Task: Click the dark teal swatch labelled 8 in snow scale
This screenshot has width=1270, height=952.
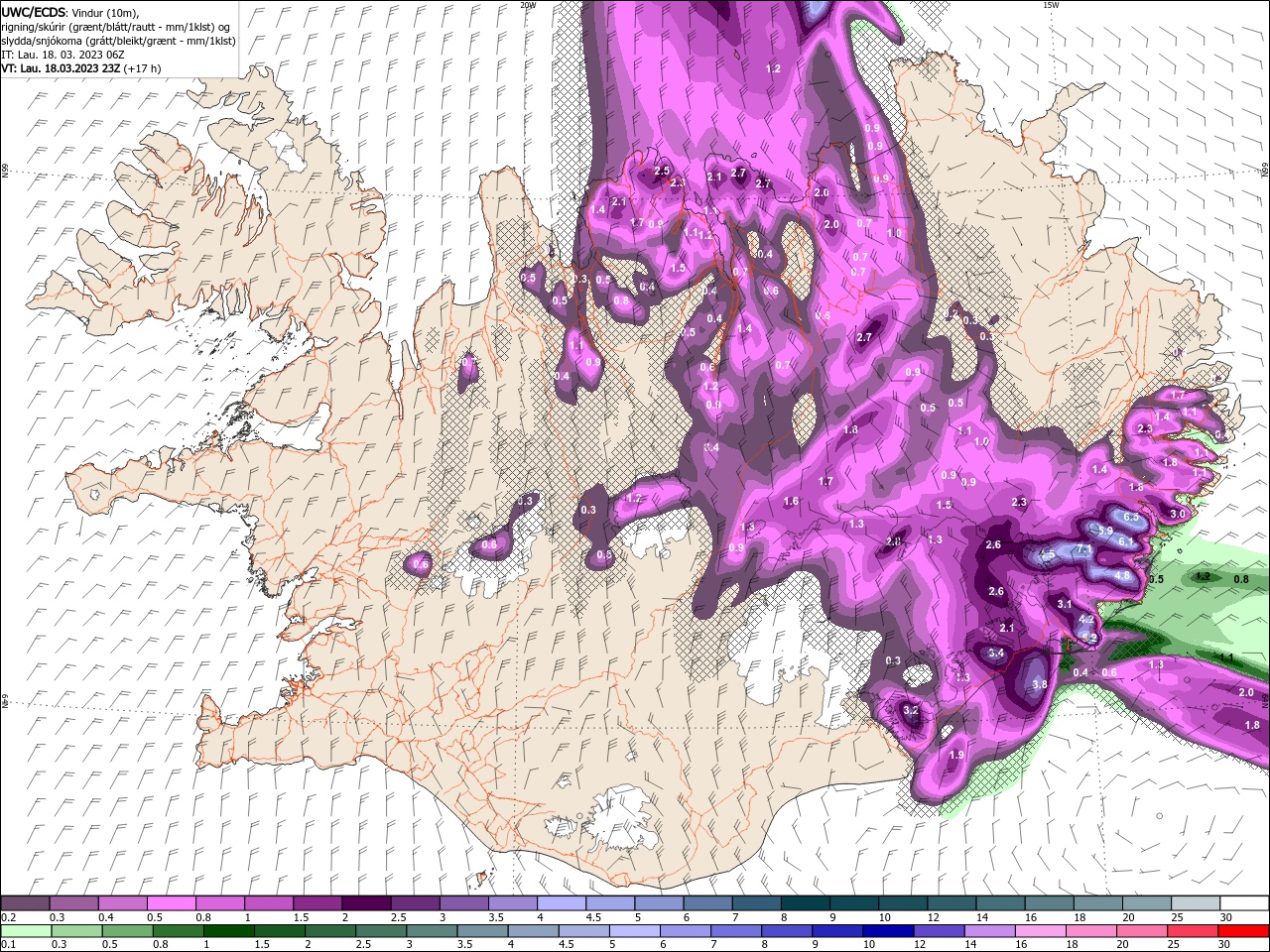Action: (x=805, y=904)
